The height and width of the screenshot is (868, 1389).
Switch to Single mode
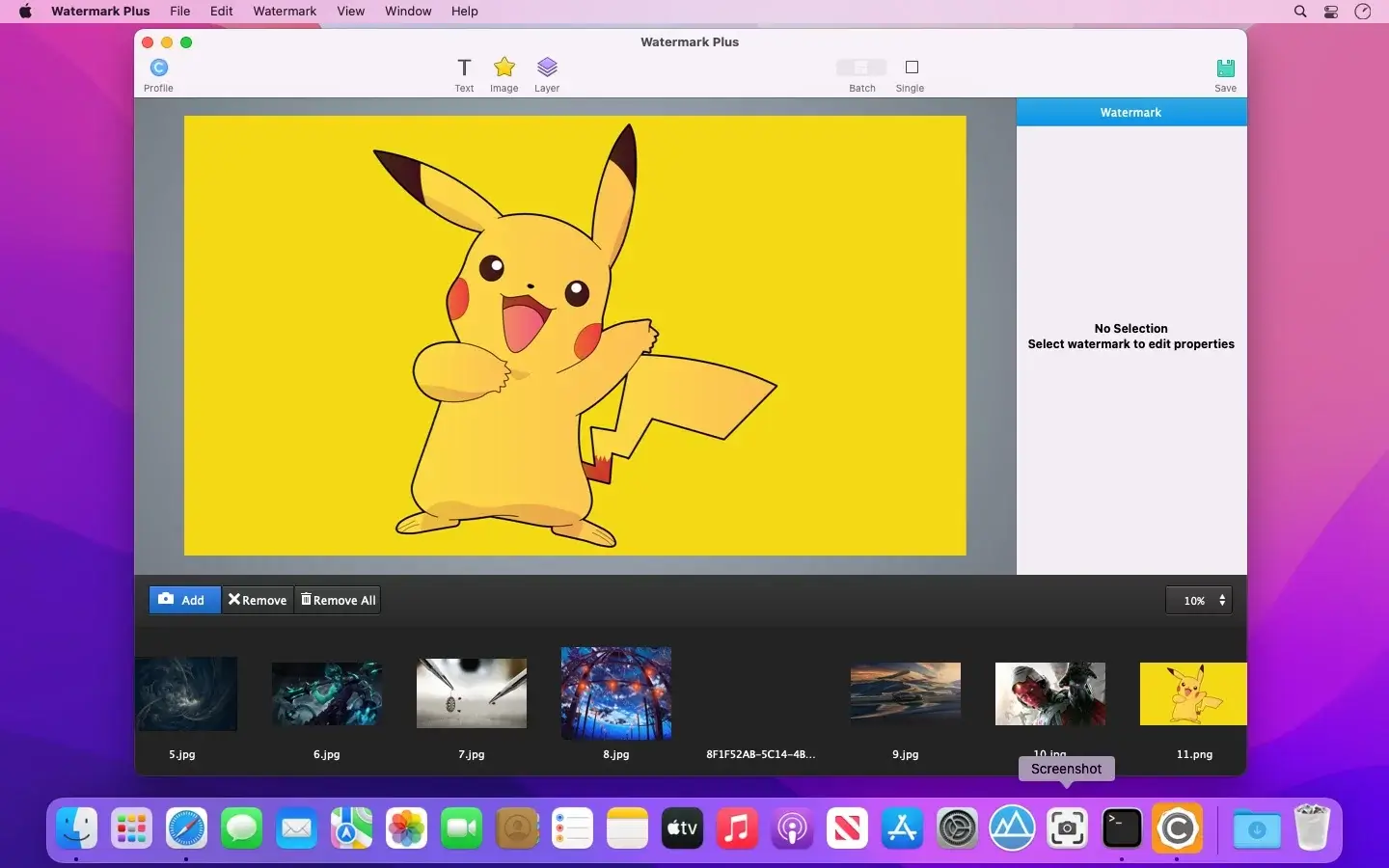click(x=911, y=74)
